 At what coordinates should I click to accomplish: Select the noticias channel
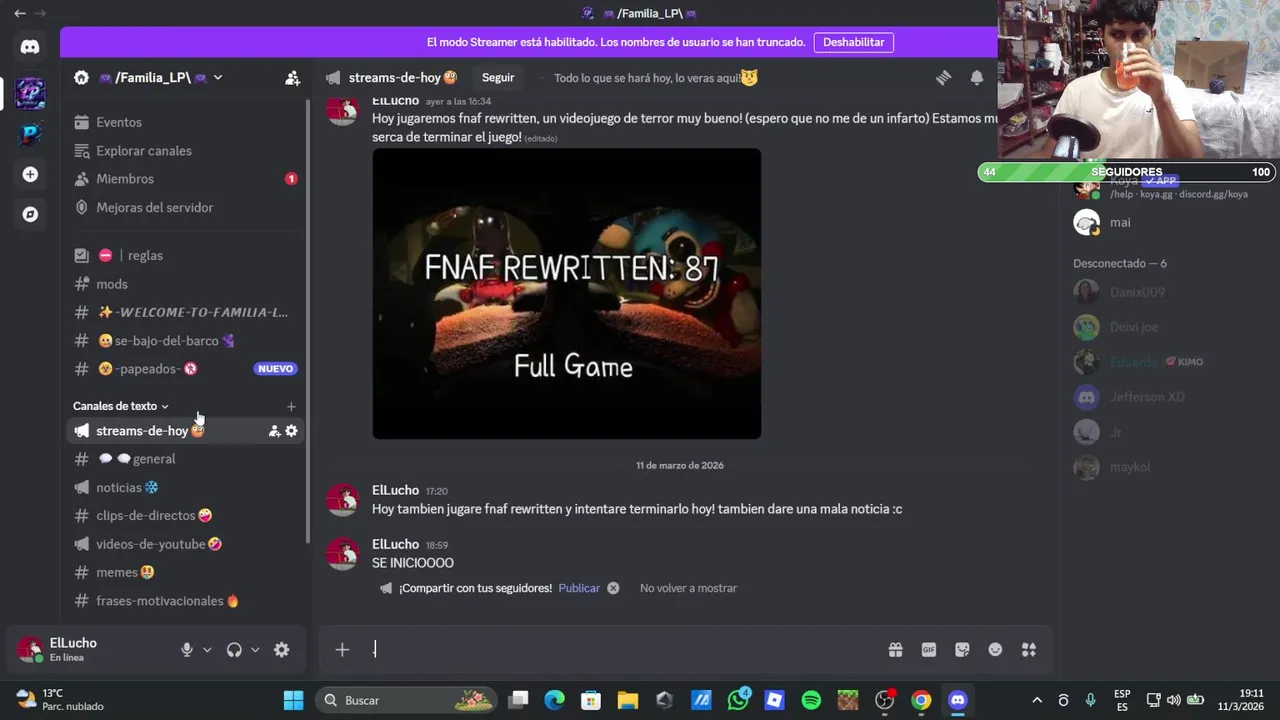coord(186,488)
